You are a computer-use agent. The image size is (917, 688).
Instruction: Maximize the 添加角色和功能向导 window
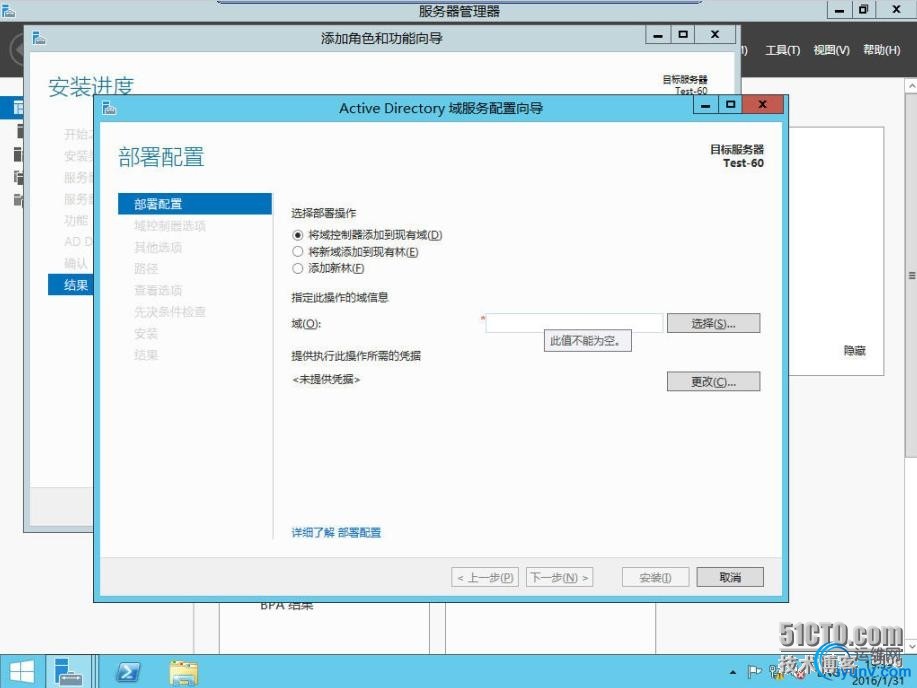pyautogui.click(x=682, y=35)
